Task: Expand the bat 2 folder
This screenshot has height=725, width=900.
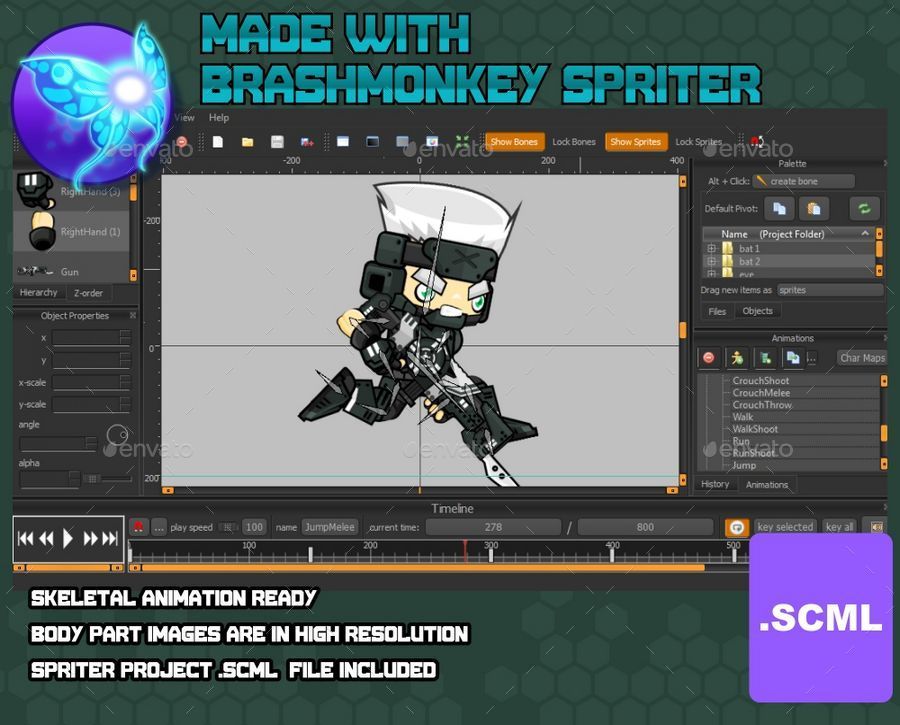Action: [711, 260]
